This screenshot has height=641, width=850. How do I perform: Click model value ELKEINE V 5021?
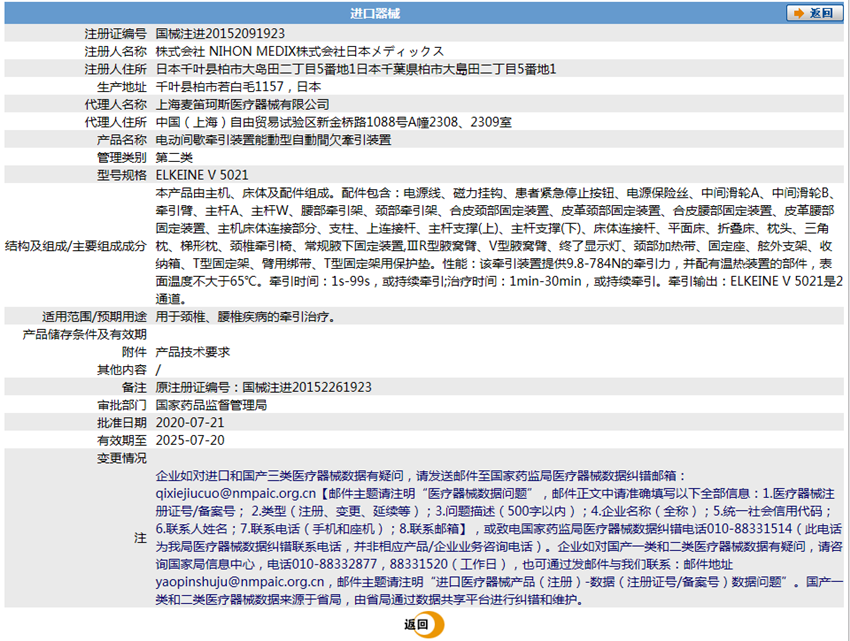[x=202, y=175]
